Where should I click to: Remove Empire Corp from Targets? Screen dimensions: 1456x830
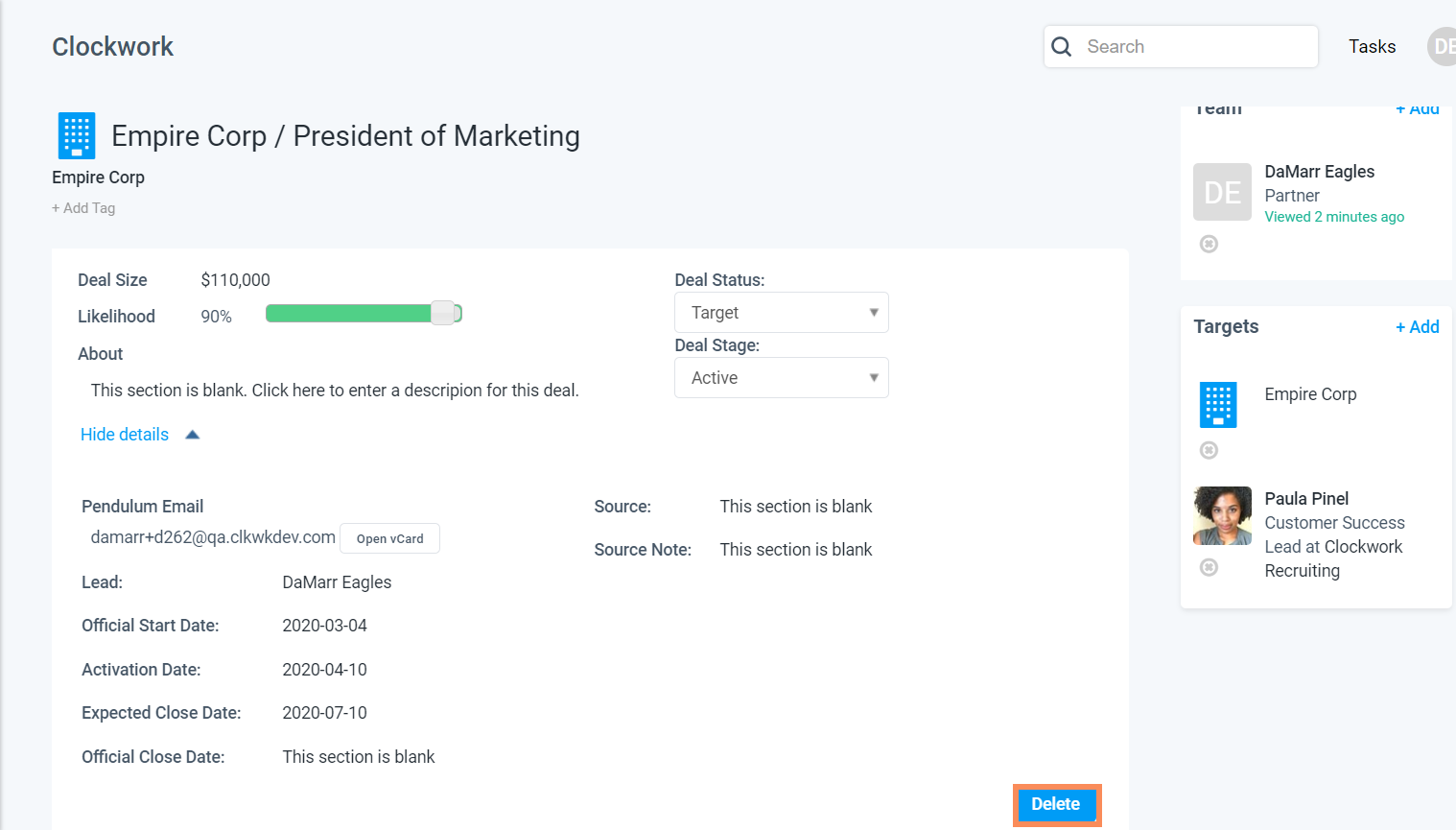pos(1209,450)
